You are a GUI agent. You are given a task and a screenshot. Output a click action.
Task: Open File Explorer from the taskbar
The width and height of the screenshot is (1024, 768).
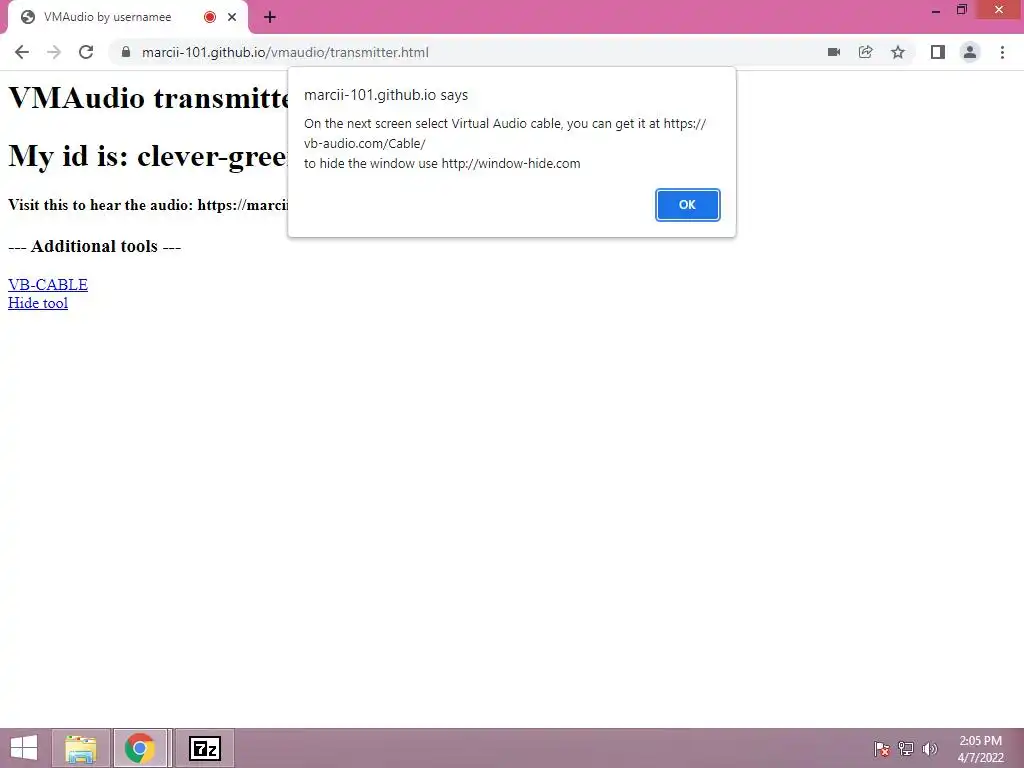click(81, 748)
